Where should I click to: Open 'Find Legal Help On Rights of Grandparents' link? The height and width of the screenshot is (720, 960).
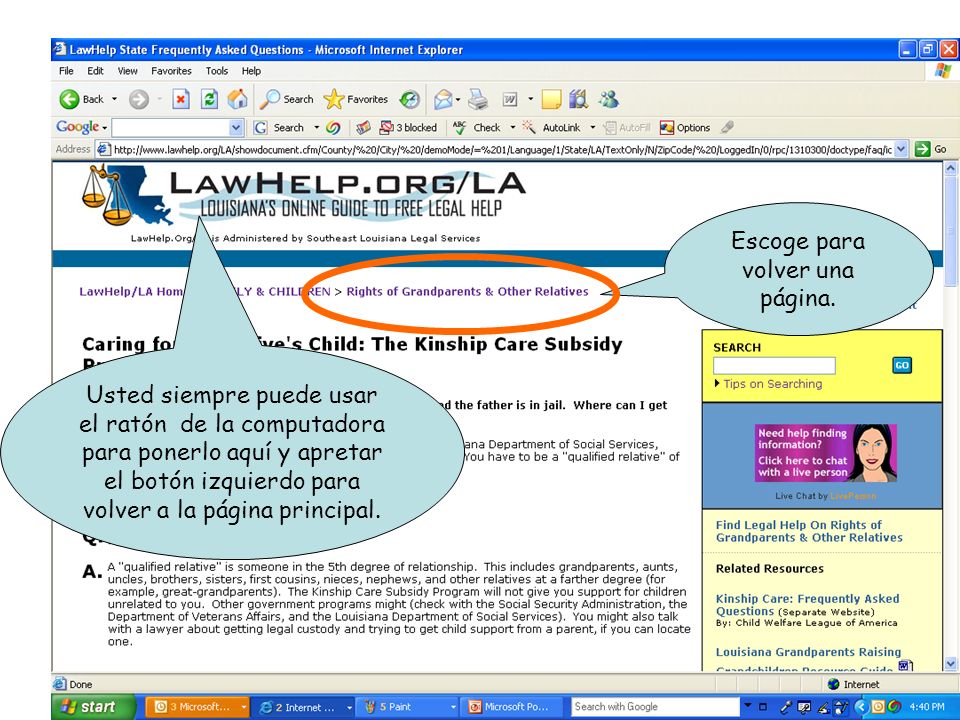coord(809,531)
